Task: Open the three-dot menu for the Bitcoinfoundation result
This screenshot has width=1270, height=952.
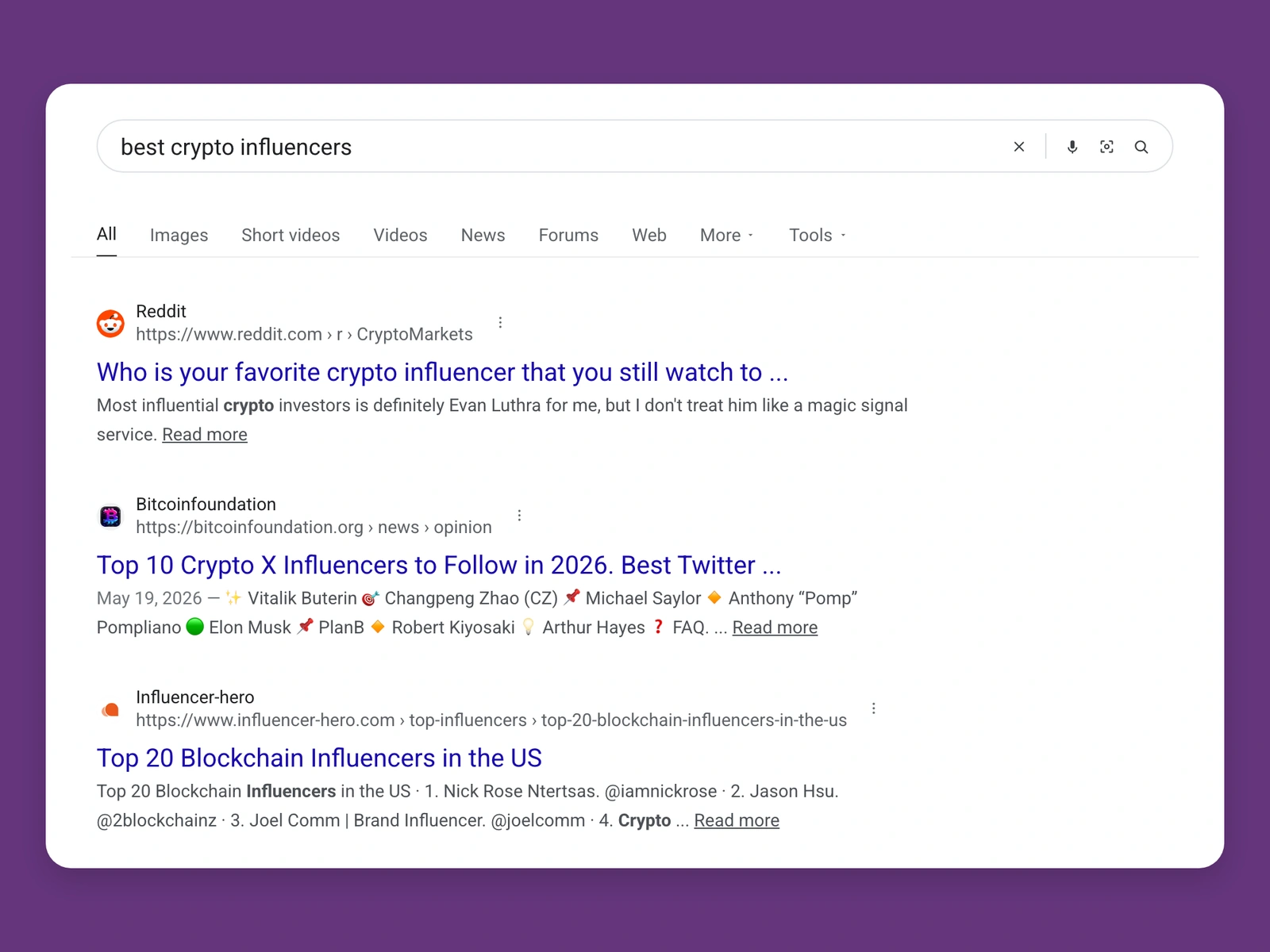Action: (x=519, y=515)
